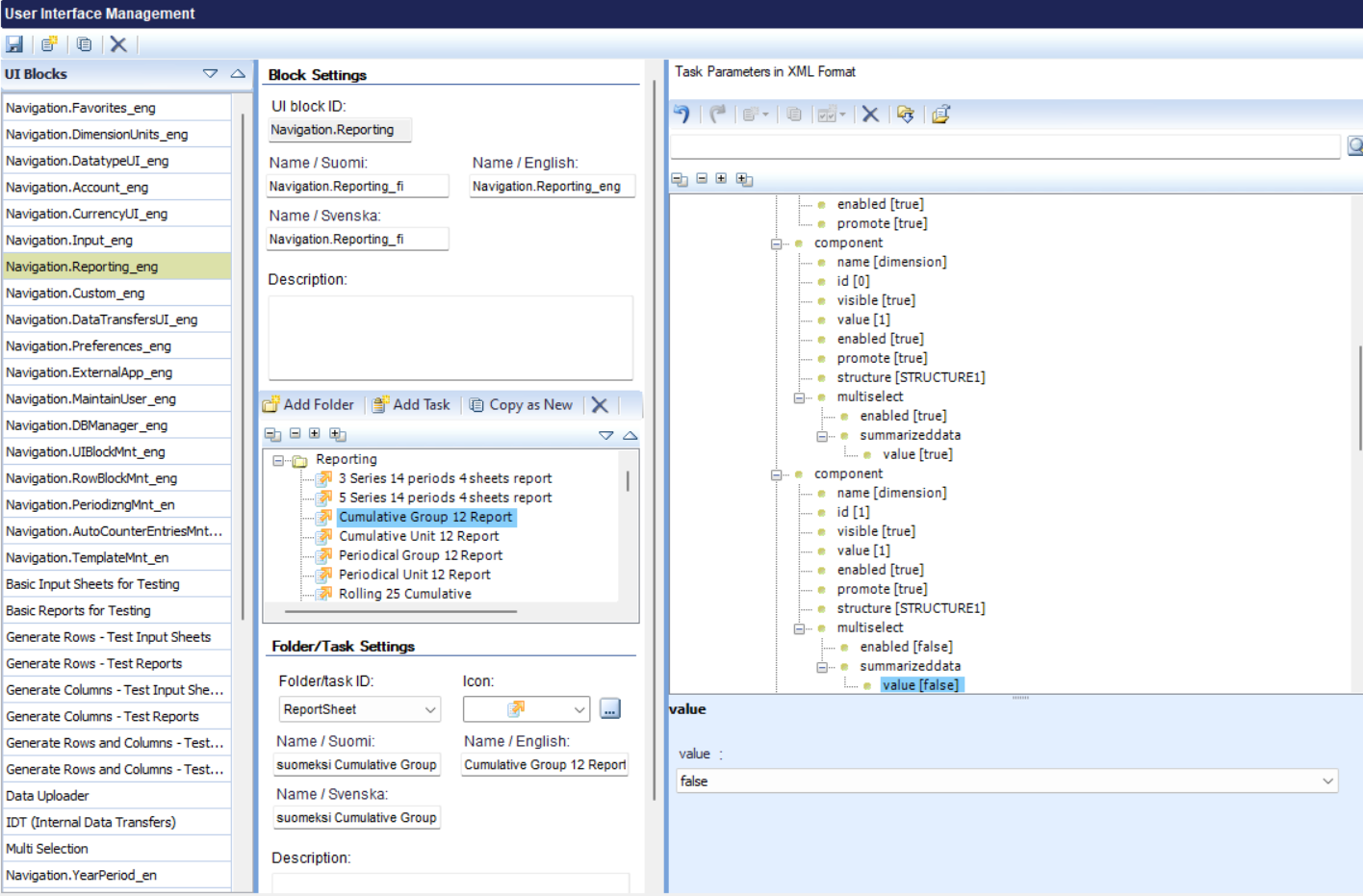Click the Add Task button
The height and width of the screenshot is (896, 1363).
pyautogui.click(x=411, y=404)
